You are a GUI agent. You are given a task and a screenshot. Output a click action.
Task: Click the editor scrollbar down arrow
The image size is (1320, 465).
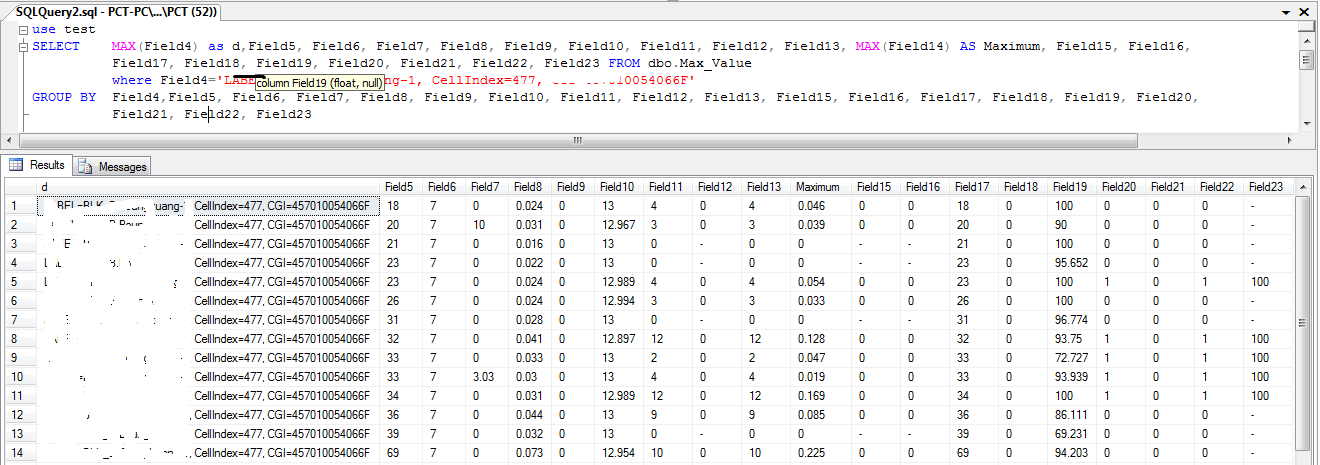click(1306, 123)
